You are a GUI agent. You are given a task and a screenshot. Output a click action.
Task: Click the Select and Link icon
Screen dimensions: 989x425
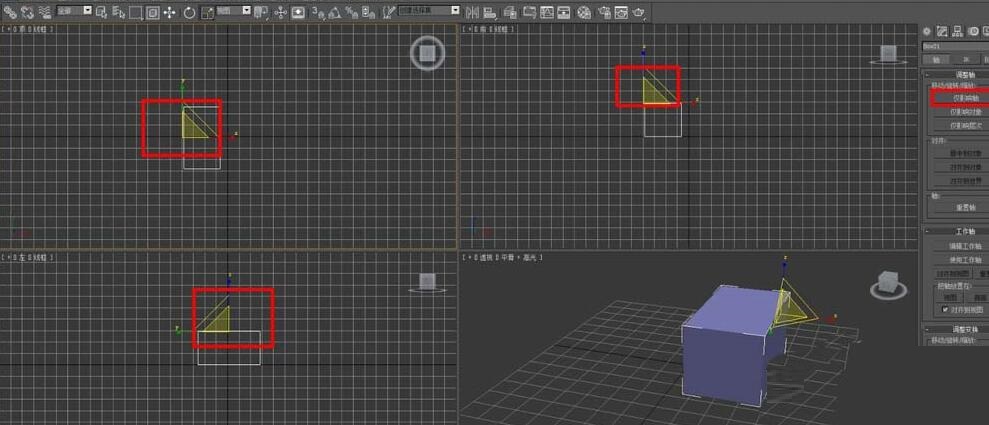click(10, 12)
